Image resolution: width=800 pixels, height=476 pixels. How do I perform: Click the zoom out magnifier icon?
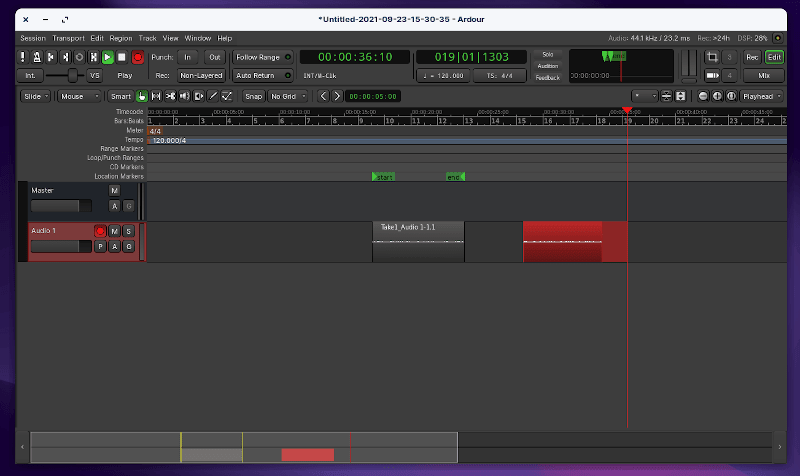703,96
